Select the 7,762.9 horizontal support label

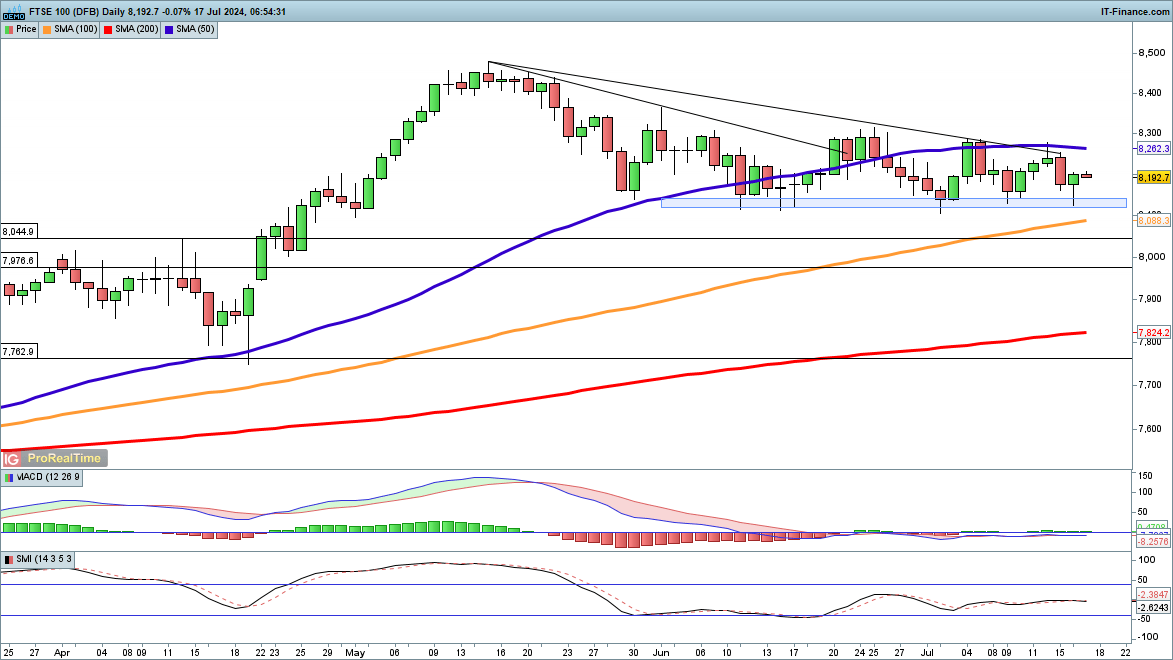tap(19, 351)
